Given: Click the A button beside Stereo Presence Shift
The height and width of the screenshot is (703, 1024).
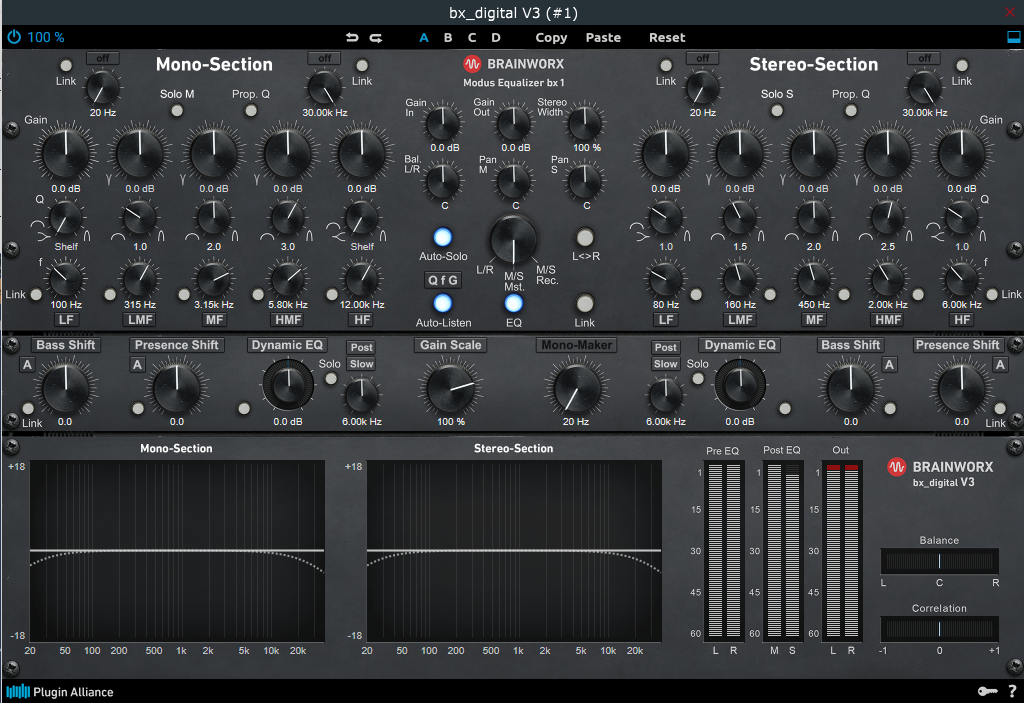Looking at the screenshot, I should [x=1000, y=365].
